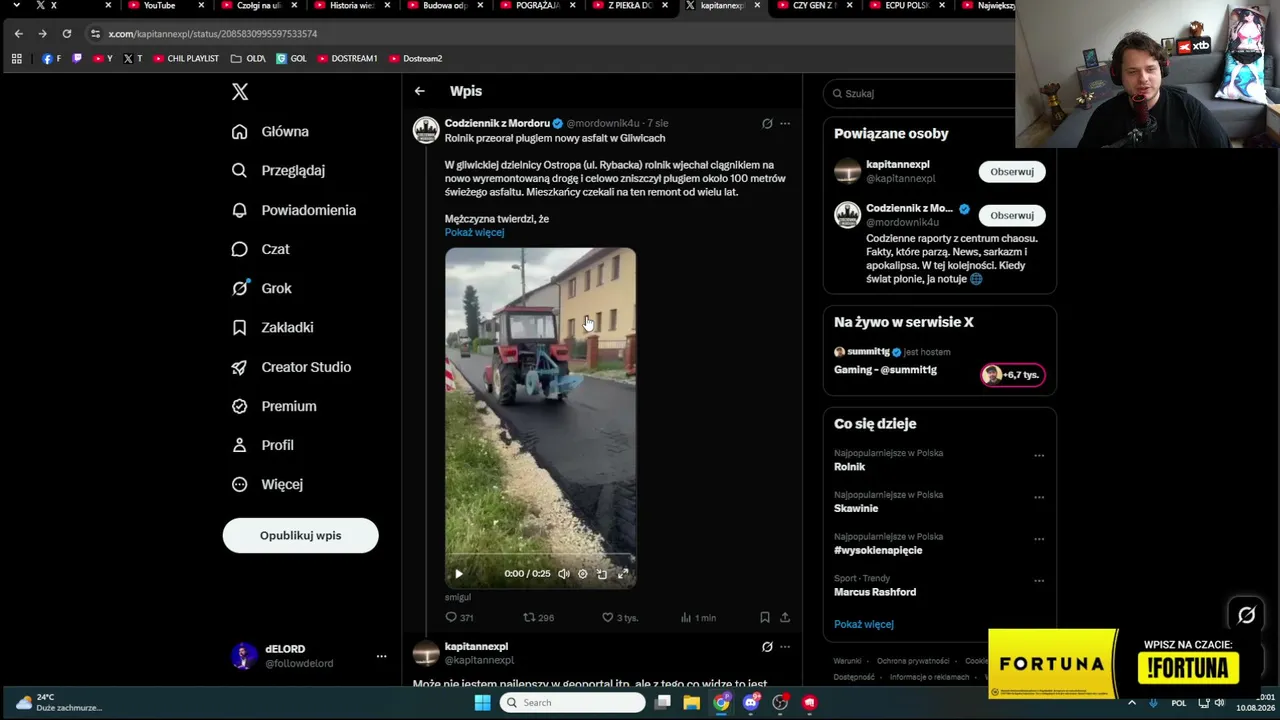The image size is (1280, 720).
Task: Open Task View in the taskbar
Action: [x=662, y=703]
